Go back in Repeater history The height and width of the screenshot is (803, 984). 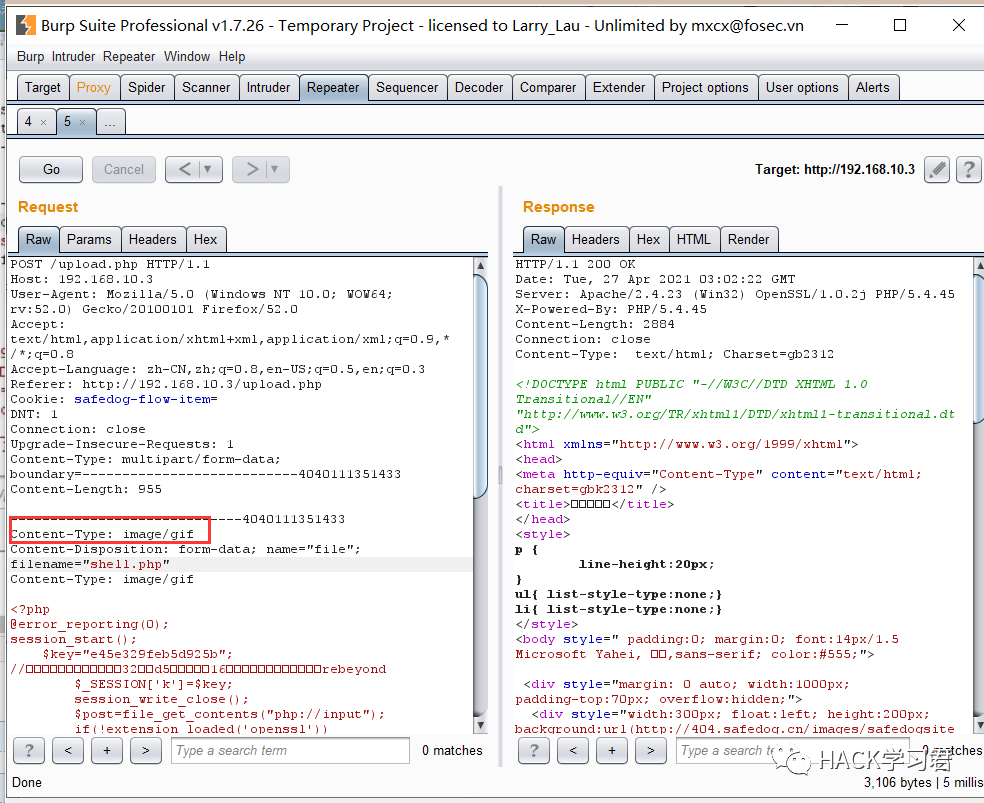click(x=184, y=169)
